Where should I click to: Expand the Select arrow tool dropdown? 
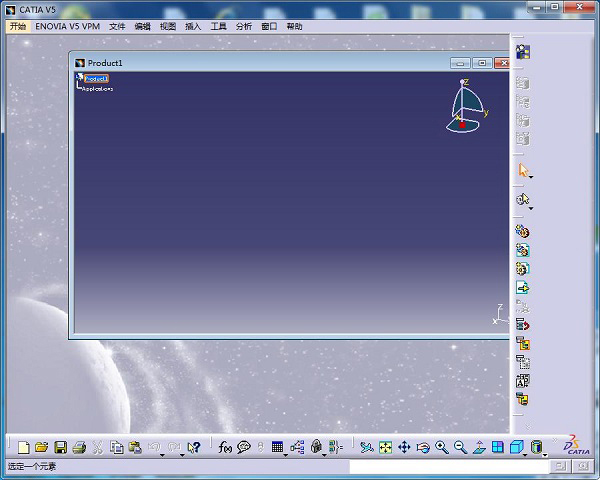(x=531, y=177)
